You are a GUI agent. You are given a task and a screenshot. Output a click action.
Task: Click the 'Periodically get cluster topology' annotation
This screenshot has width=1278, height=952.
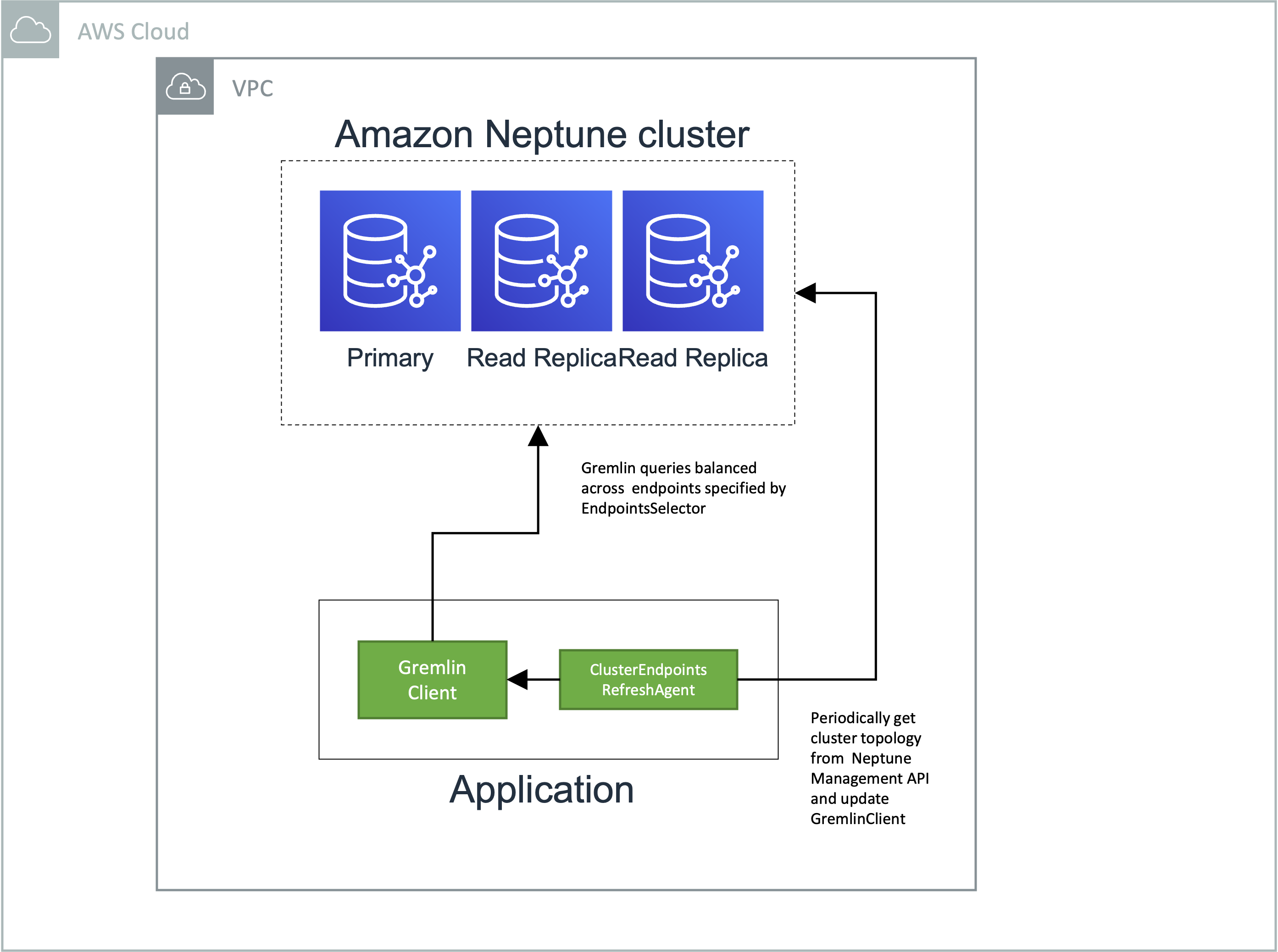tap(869, 768)
